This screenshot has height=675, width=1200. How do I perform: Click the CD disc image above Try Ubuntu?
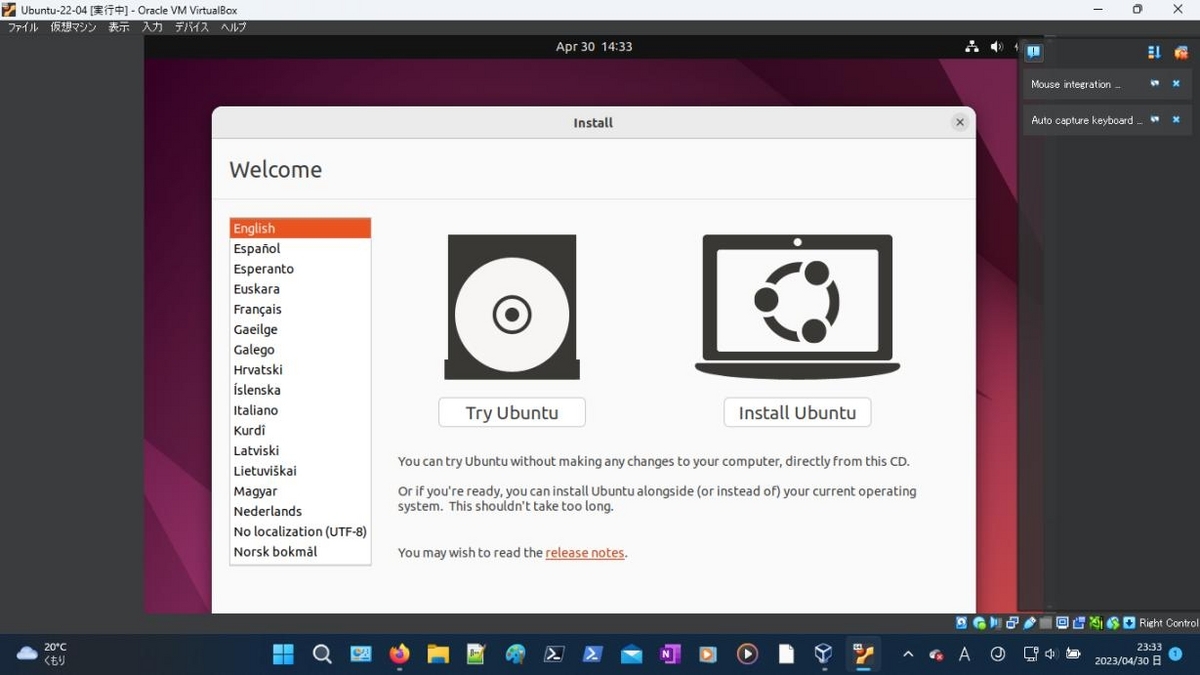pyautogui.click(x=512, y=307)
